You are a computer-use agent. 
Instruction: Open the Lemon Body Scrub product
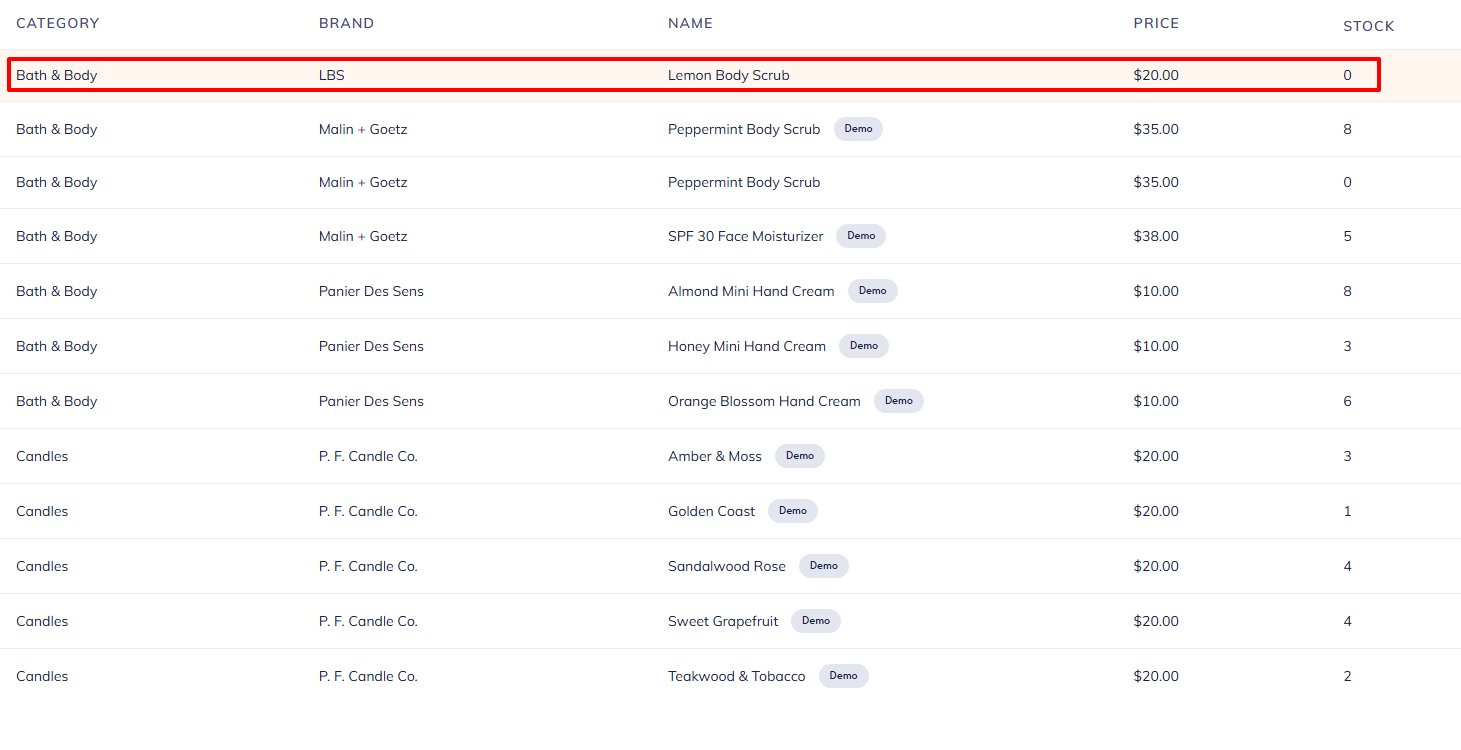[728, 75]
